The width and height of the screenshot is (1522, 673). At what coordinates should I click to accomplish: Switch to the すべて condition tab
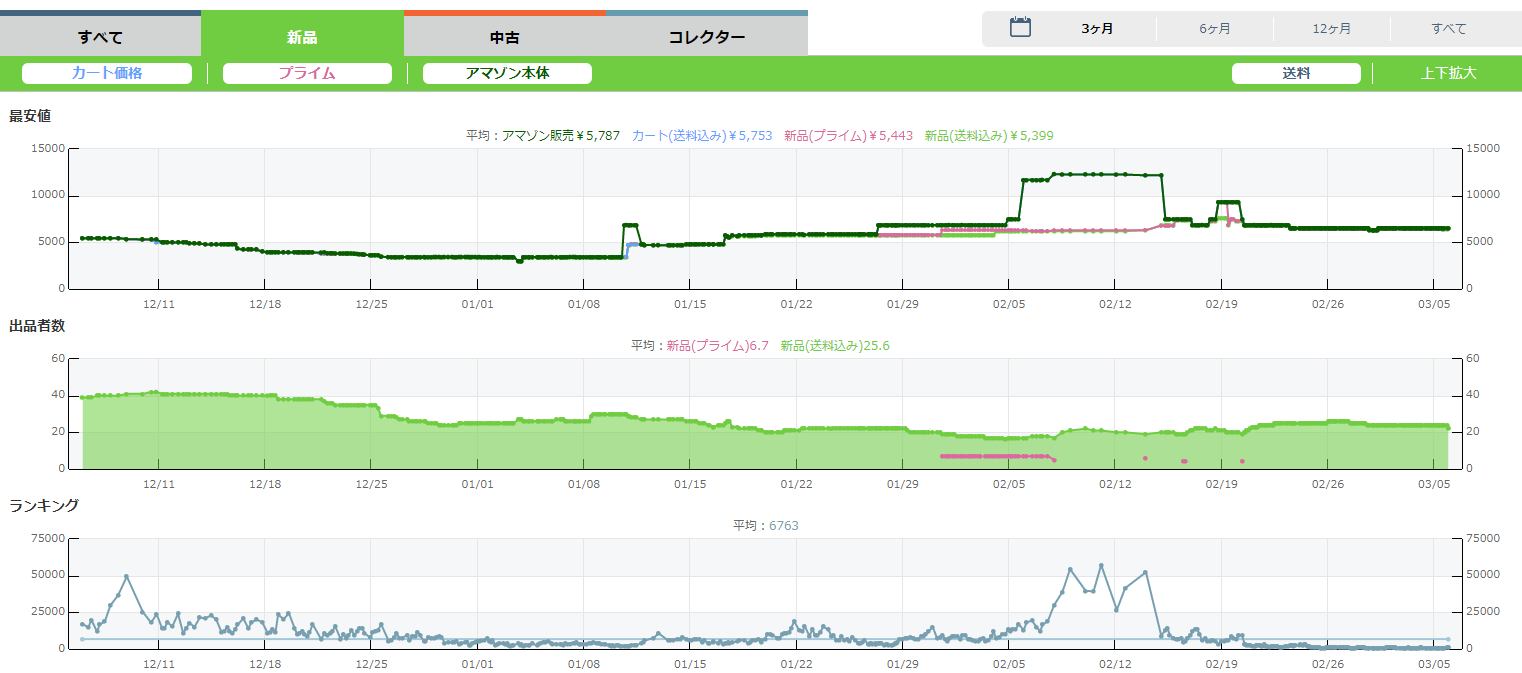100,38
